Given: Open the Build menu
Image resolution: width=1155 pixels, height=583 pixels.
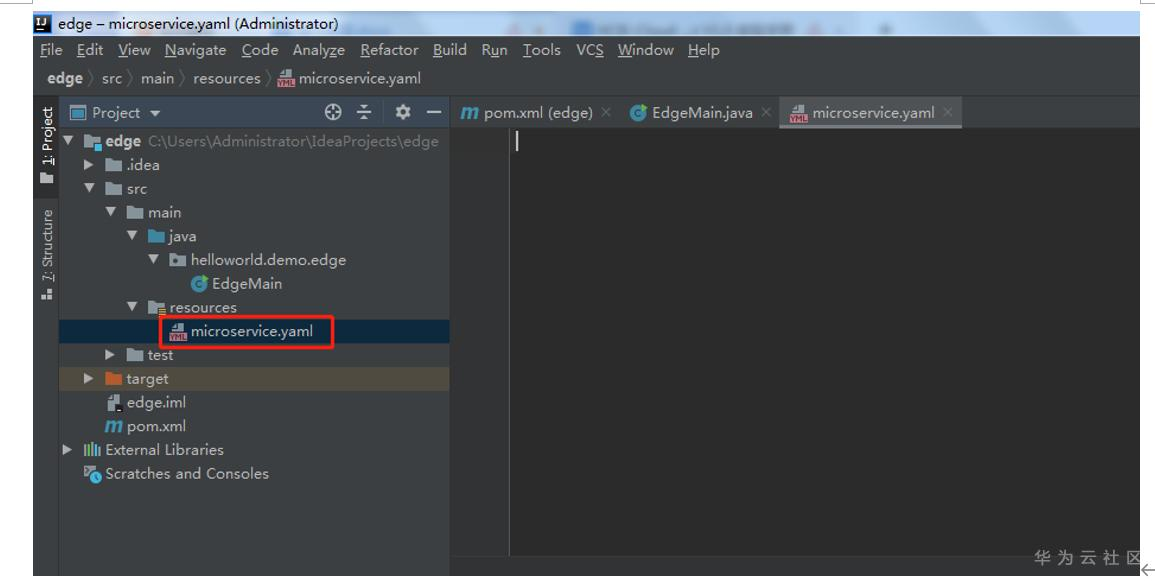Looking at the screenshot, I should (x=449, y=50).
